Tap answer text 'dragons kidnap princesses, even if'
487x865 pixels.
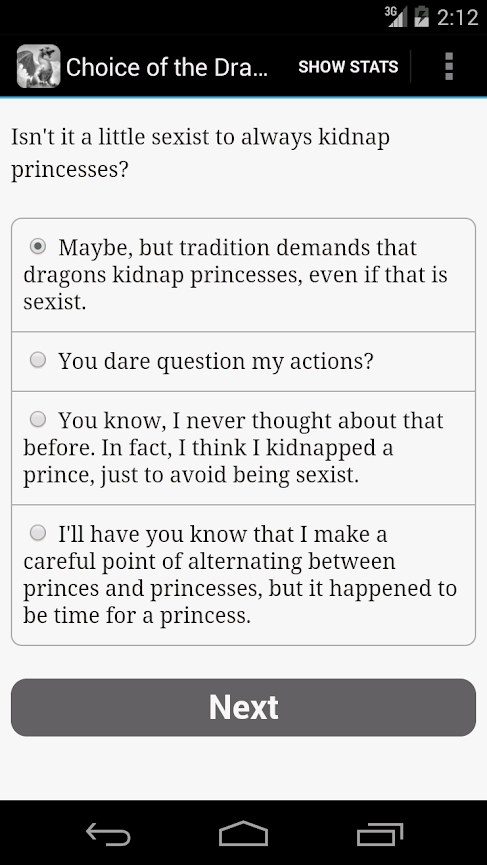coord(192,275)
